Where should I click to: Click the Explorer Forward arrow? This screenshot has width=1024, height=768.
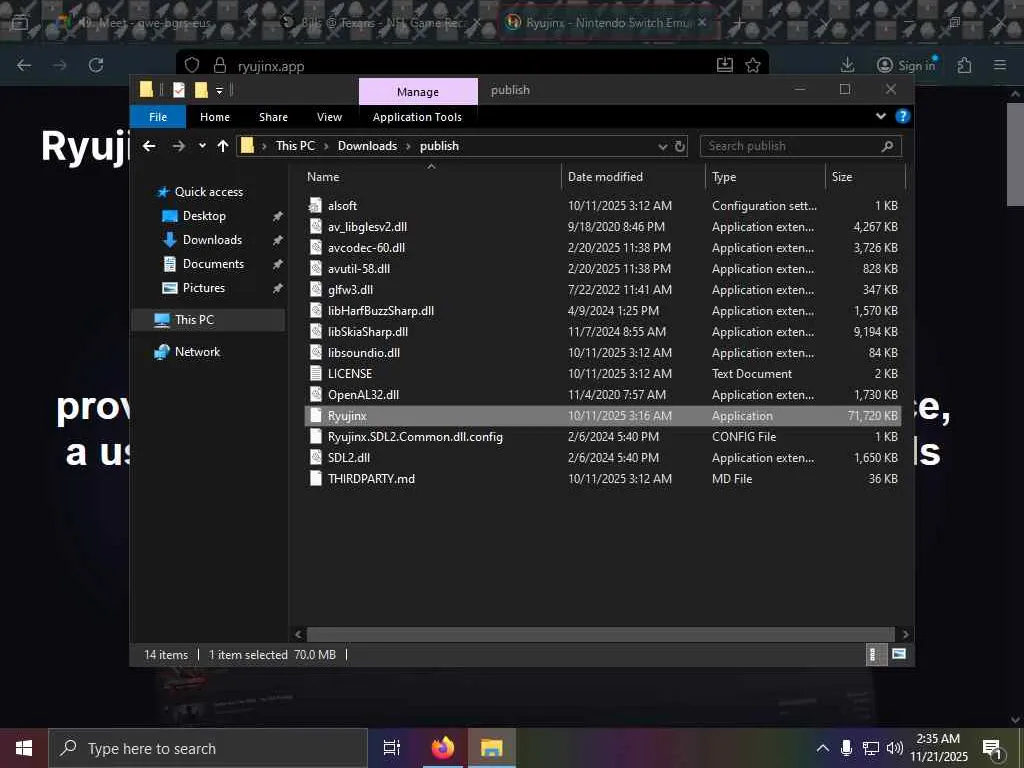tap(178, 146)
